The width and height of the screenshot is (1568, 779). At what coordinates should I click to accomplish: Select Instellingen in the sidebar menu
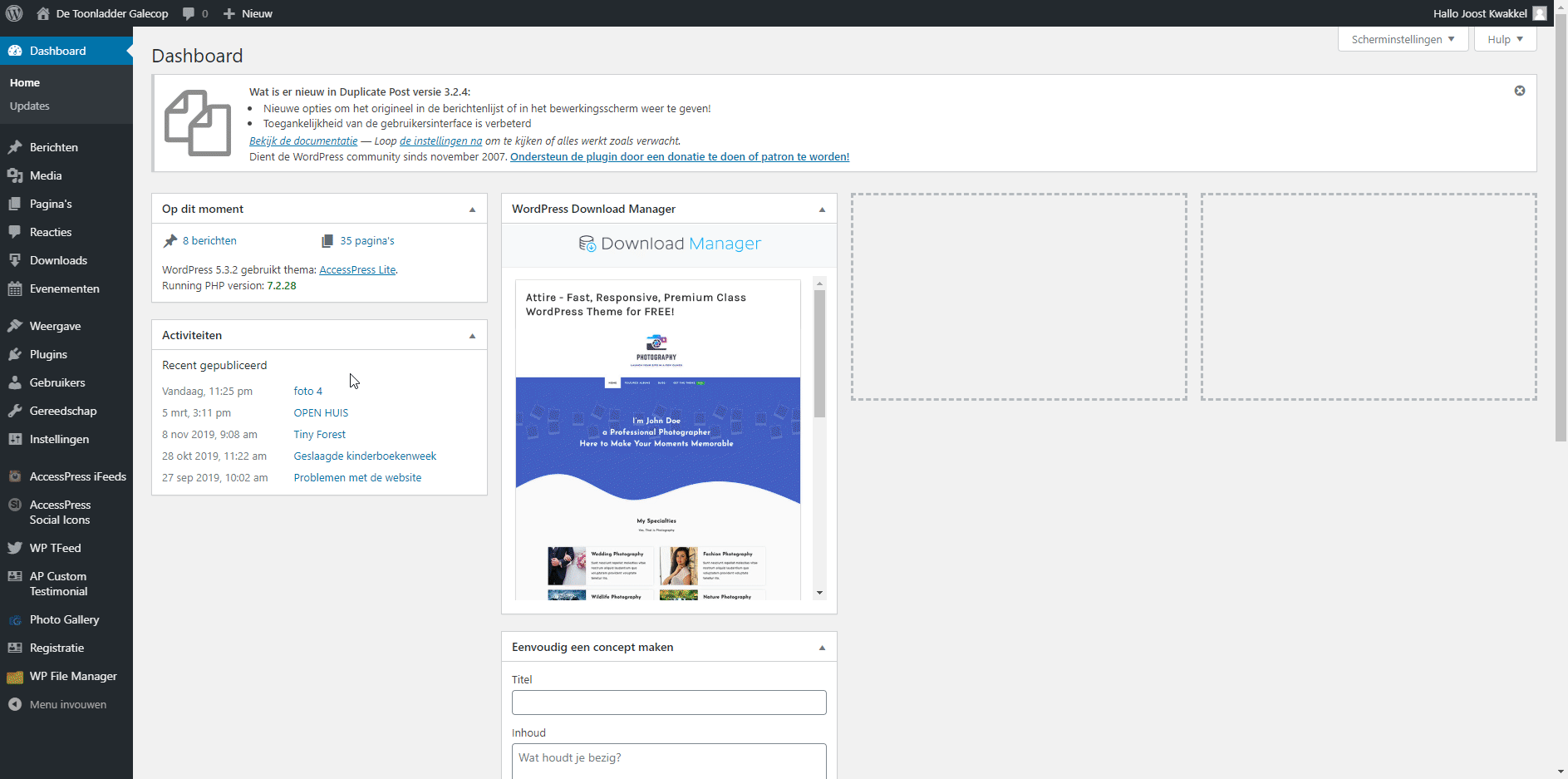[x=59, y=439]
